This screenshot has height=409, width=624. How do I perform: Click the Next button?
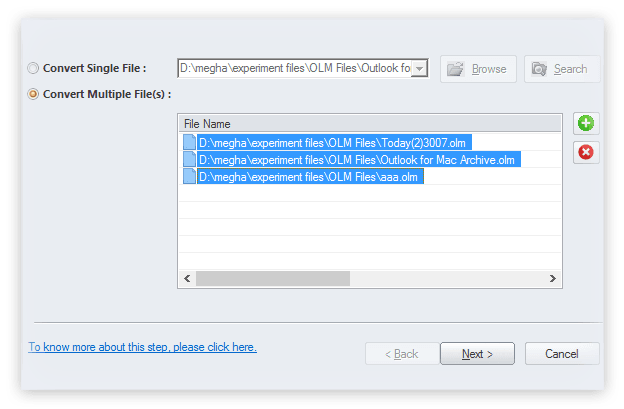[477, 354]
